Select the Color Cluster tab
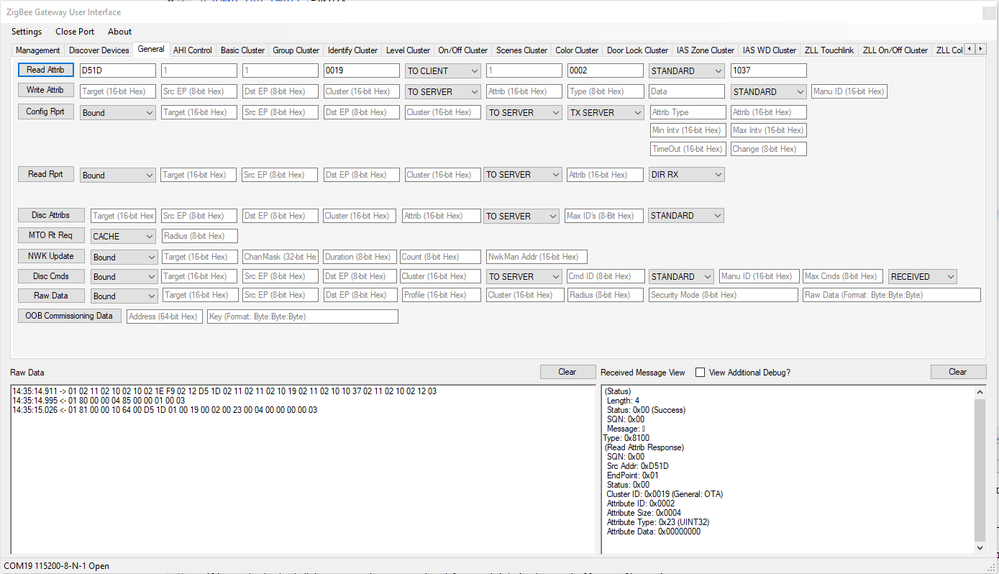Screen dimensions: 999x574 pyautogui.click(x=577, y=50)
